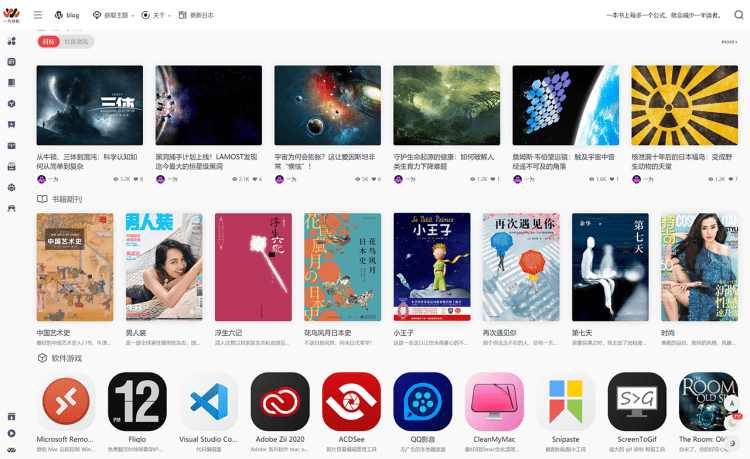Viewport: 750px width, 459px height.
Task: Select the red 科技 pill tab
Action: coord(48,42)
